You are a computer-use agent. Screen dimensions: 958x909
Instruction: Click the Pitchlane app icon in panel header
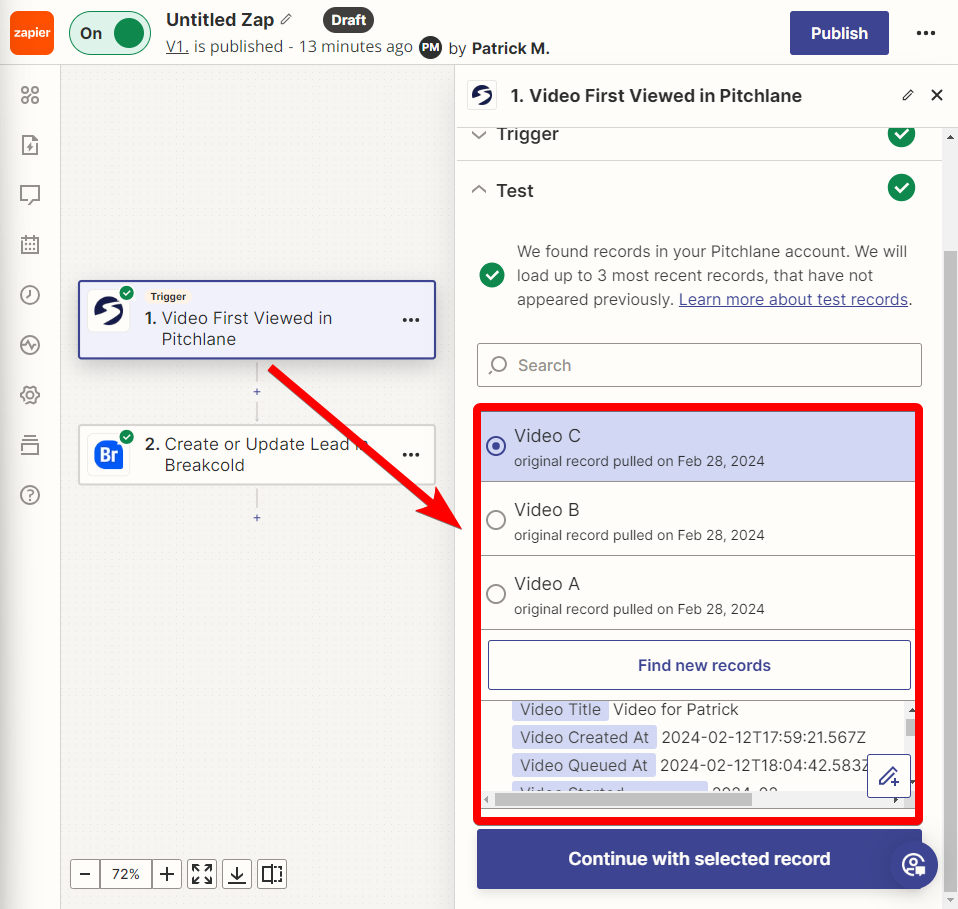tap(482, 95)
